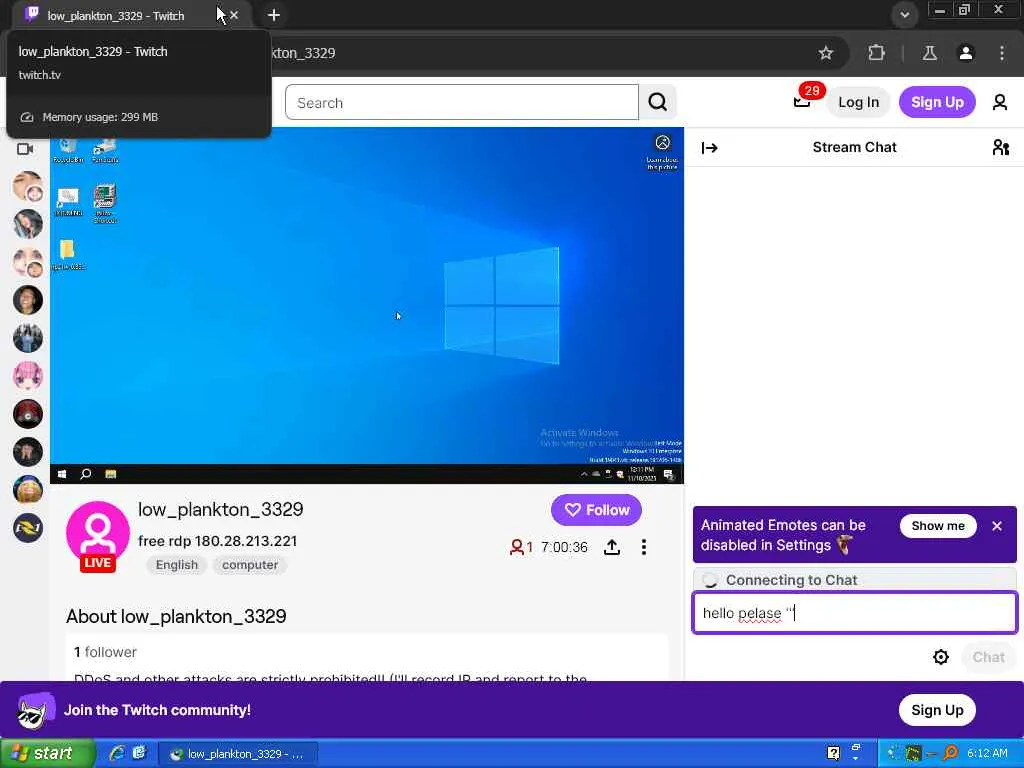This screenshot has width=1024, height=768.
Task: Click the 6:12 AM taskbar clock
Action: pyautogui.click(x=987, y=754)
